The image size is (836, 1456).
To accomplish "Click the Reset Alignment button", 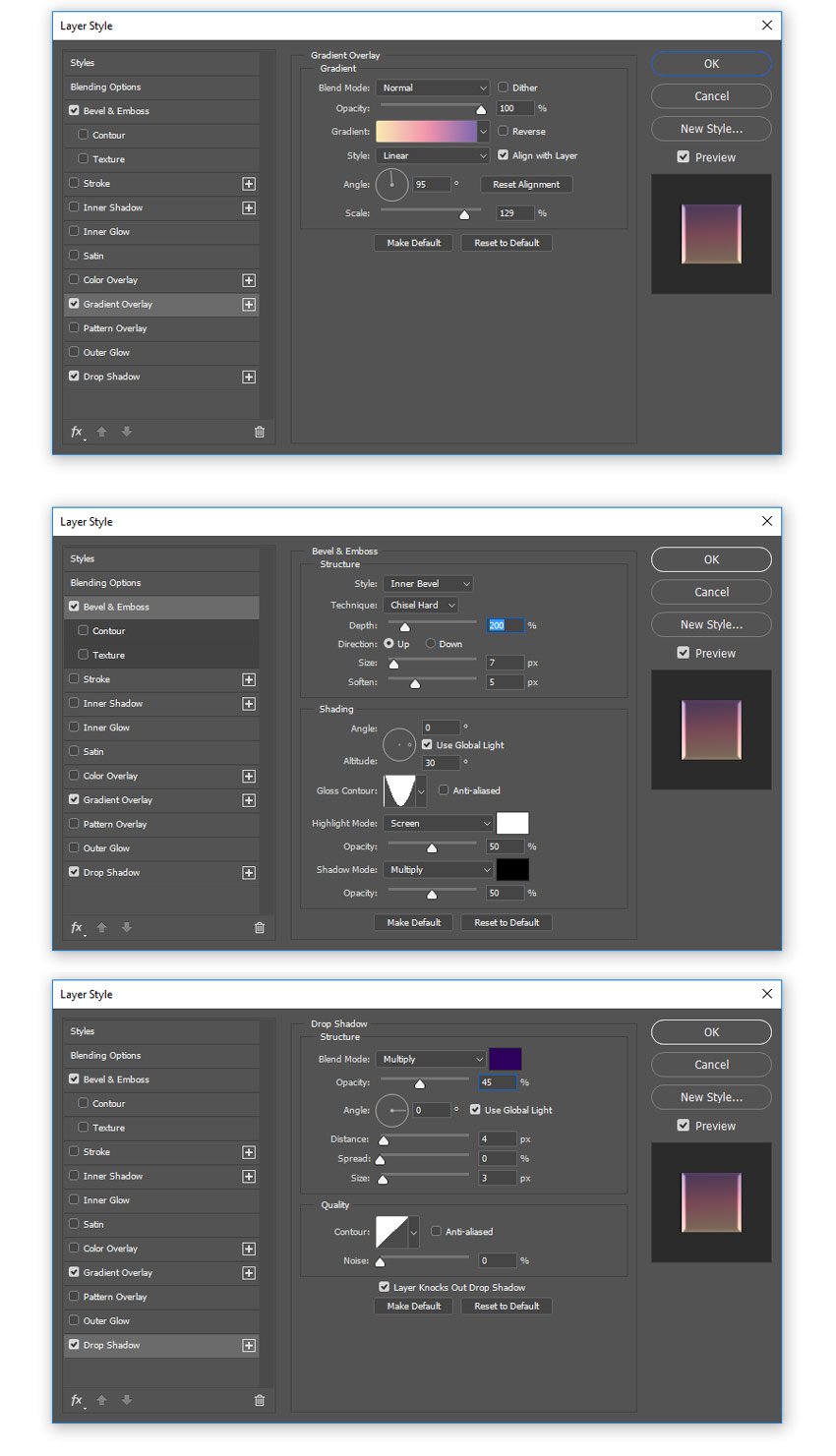I will (525, 184).
